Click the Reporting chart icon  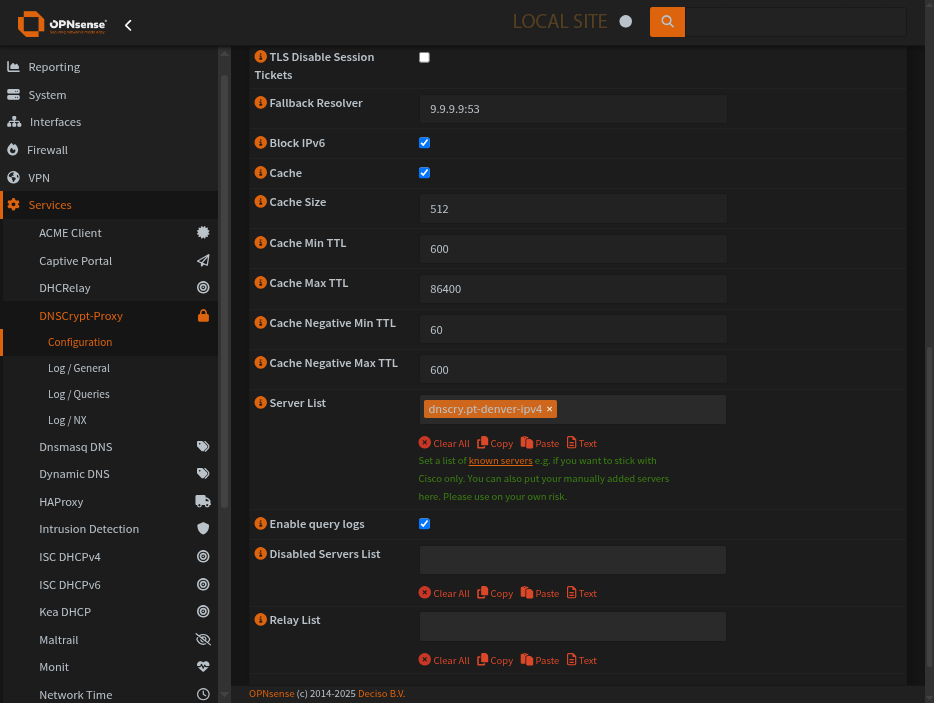[x=14, y=67]
